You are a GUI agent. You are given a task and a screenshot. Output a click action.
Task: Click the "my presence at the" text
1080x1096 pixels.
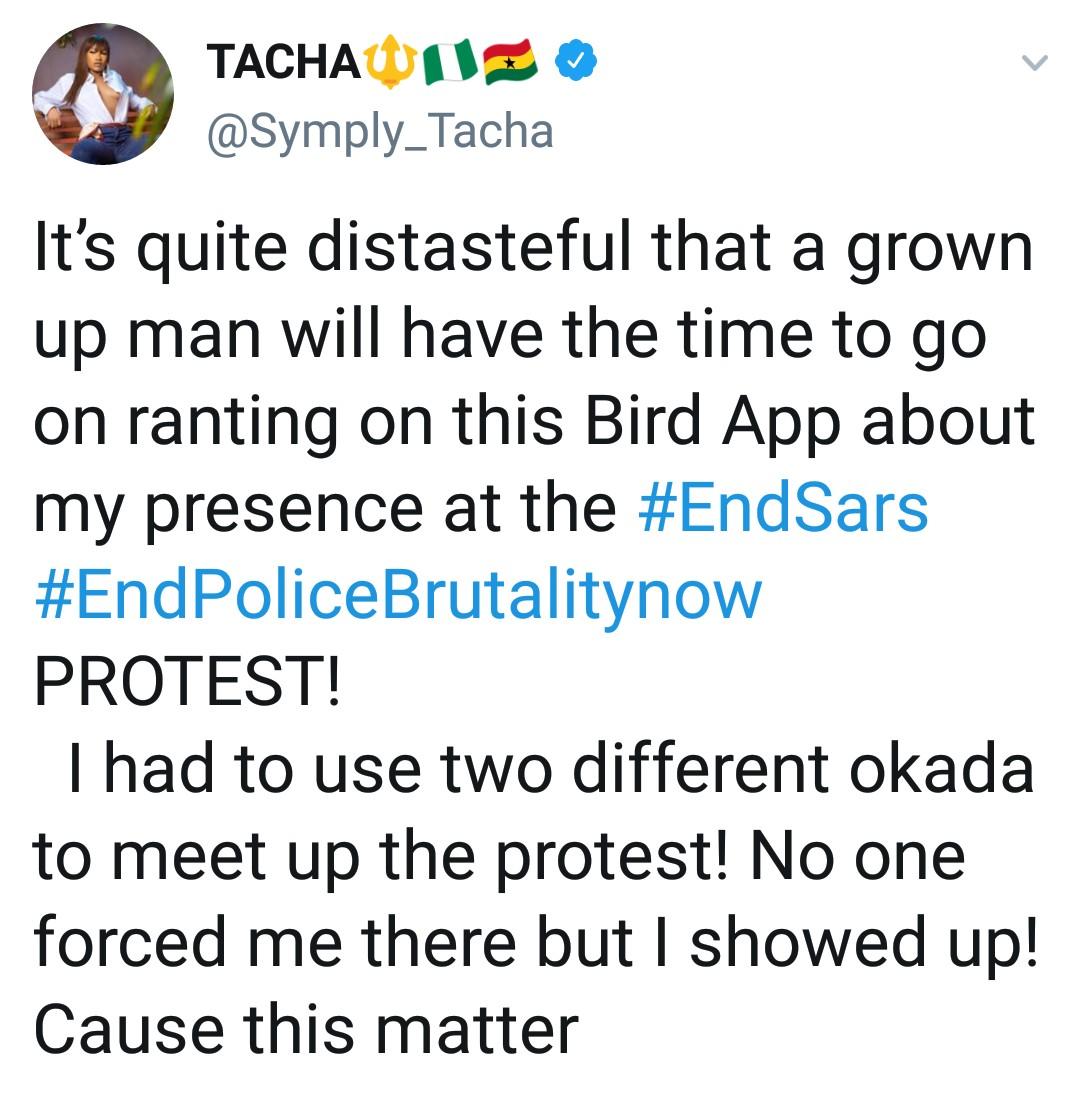(x=325, y=508)
